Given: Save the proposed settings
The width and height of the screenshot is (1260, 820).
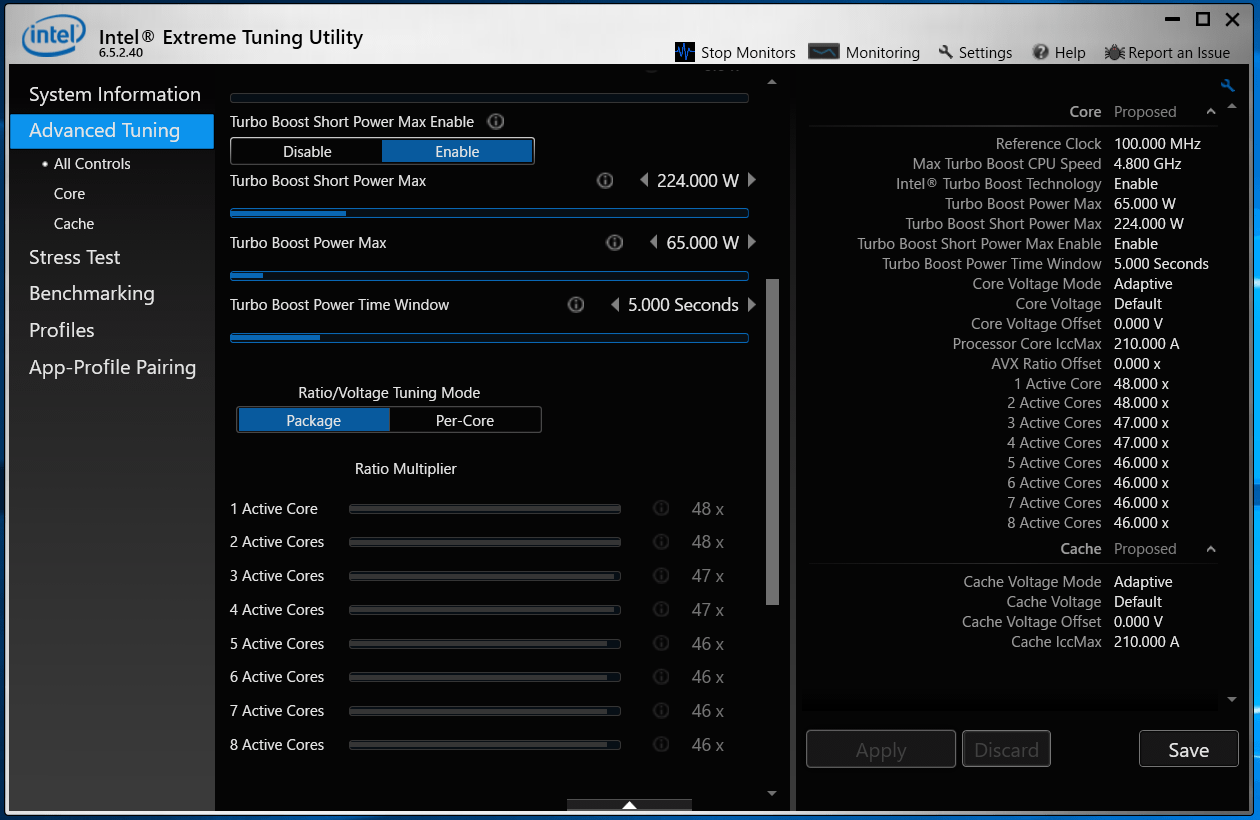Looking at the screenshot, I should tap(1189, 750).
